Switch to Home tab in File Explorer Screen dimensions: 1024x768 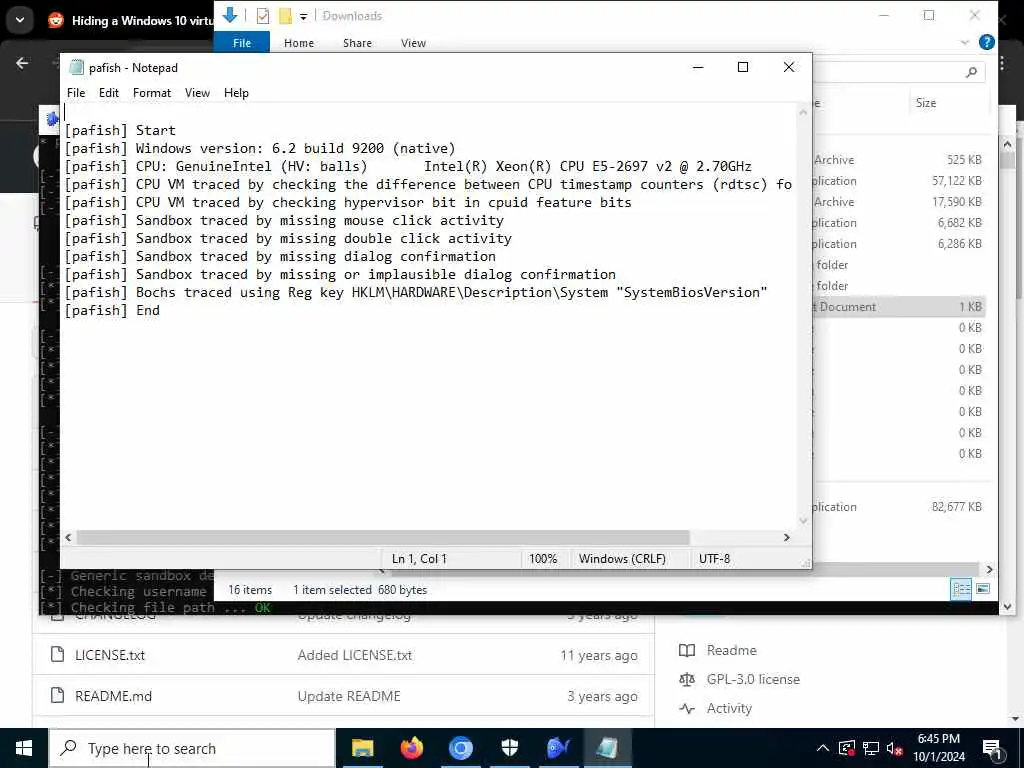point(298,42)
